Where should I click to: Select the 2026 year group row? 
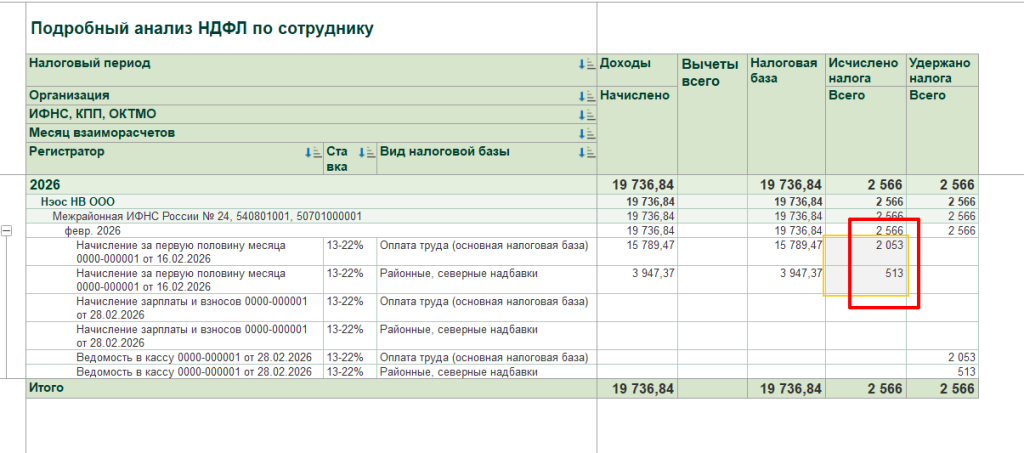click(45, 185)
